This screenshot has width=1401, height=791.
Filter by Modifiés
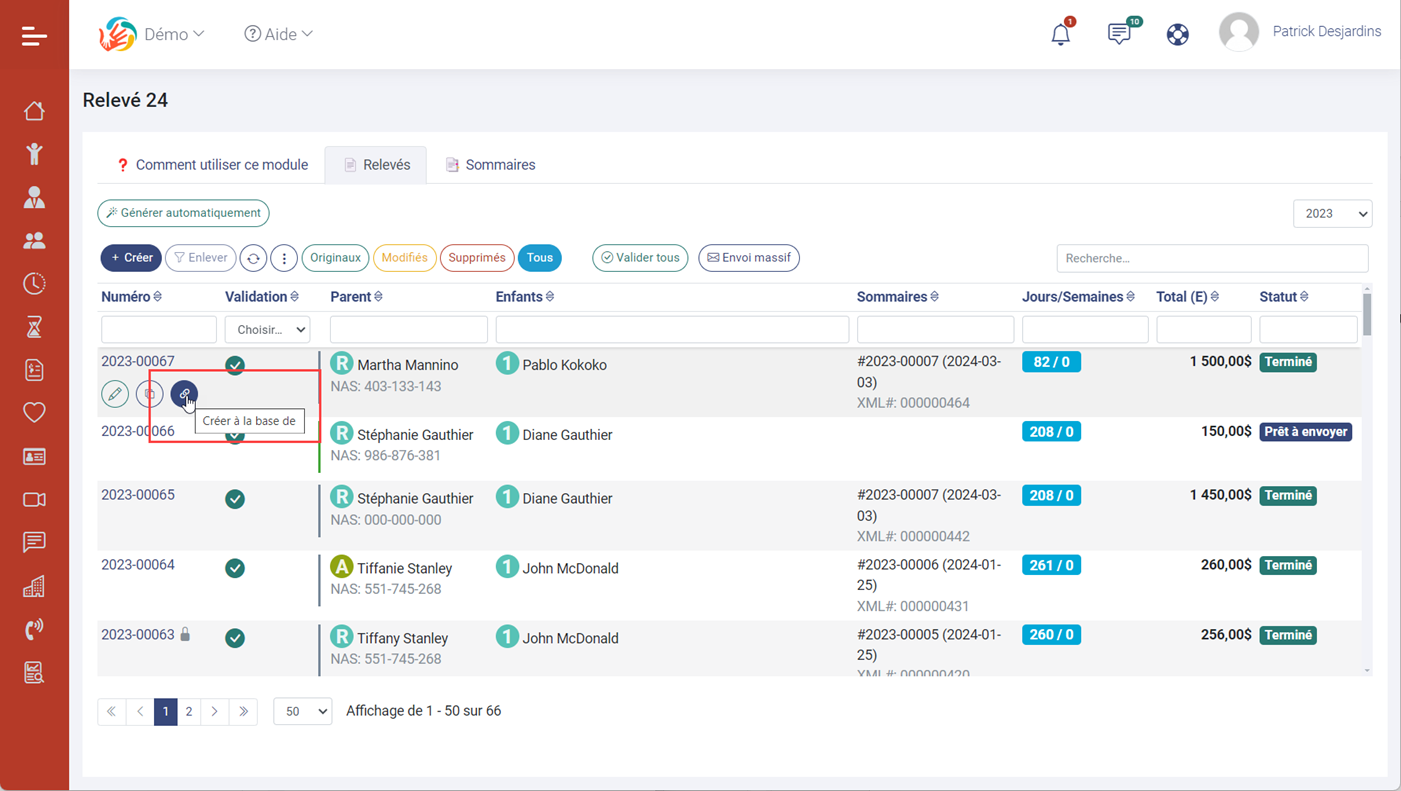404,258
